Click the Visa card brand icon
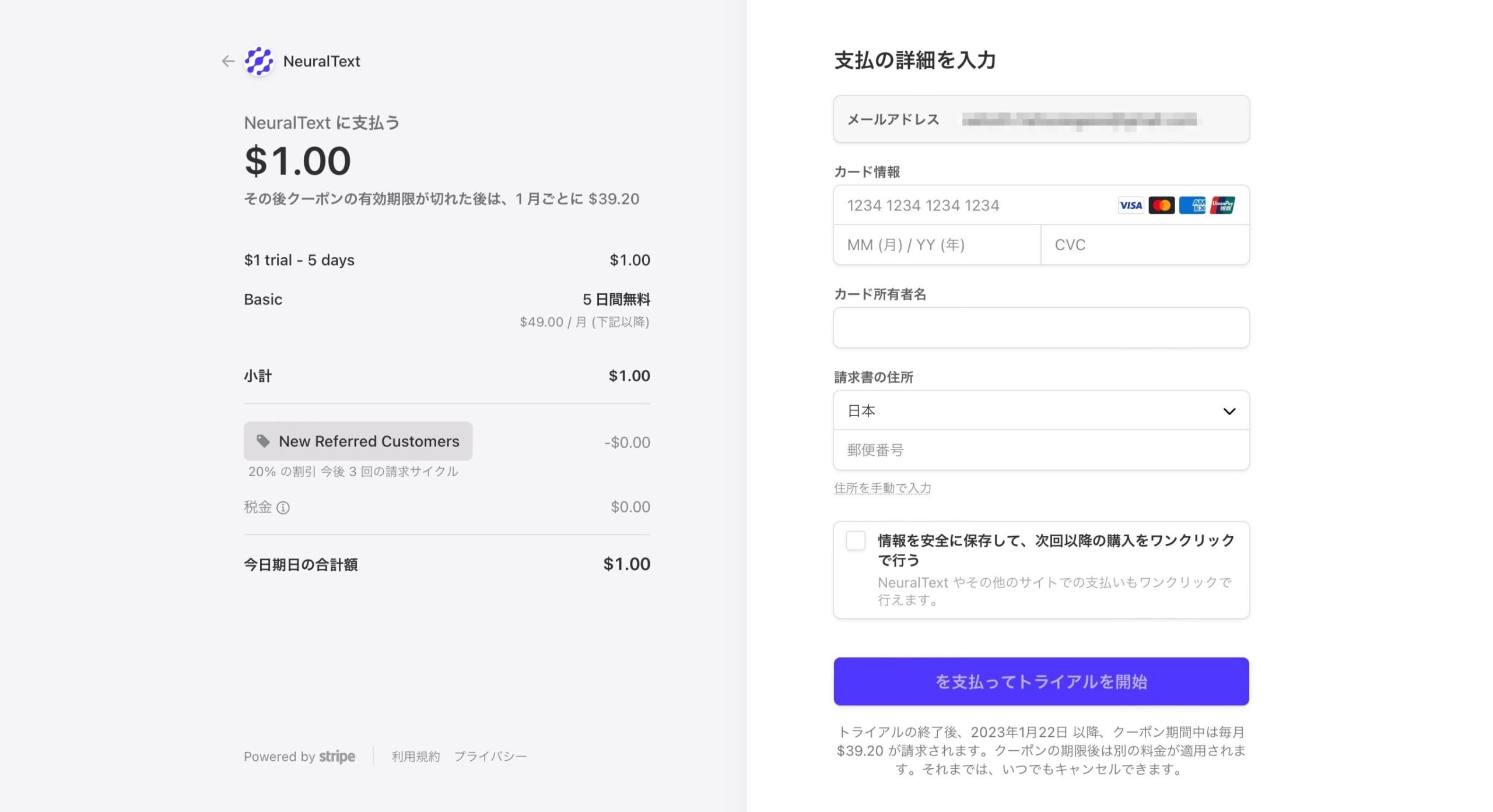The image size is (1493, 812). click(x=1130, y=205)
